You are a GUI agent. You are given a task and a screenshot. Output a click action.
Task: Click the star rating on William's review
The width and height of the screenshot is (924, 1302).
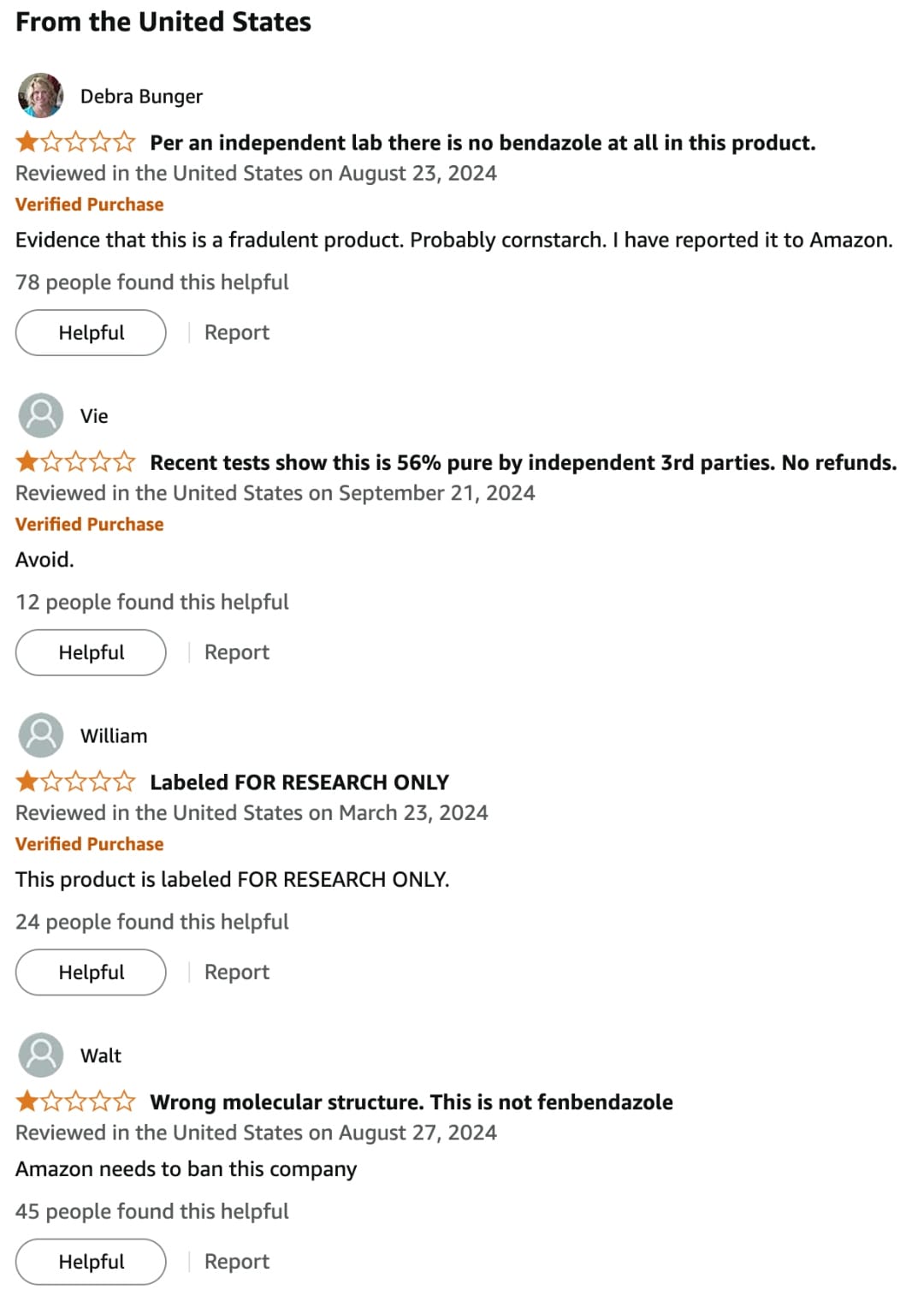point(74,782)
